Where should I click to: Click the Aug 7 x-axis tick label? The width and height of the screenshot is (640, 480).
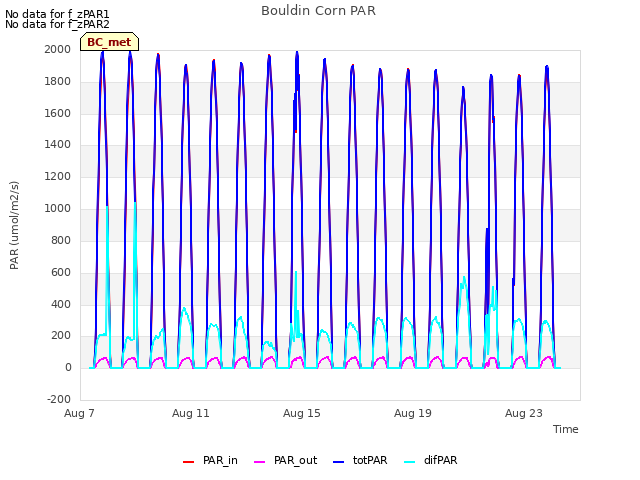(x=79, y=413)
